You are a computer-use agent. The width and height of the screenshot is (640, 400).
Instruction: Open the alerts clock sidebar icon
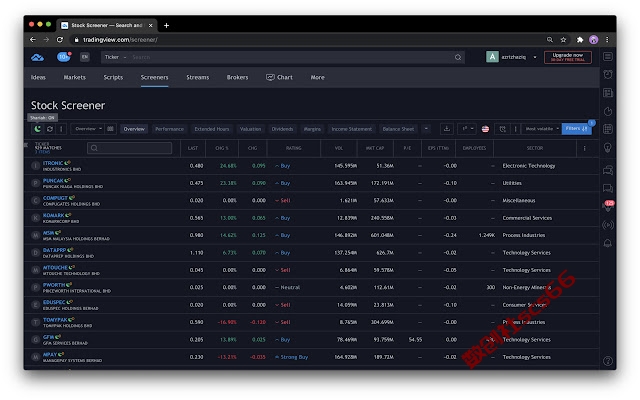(608, 74)
